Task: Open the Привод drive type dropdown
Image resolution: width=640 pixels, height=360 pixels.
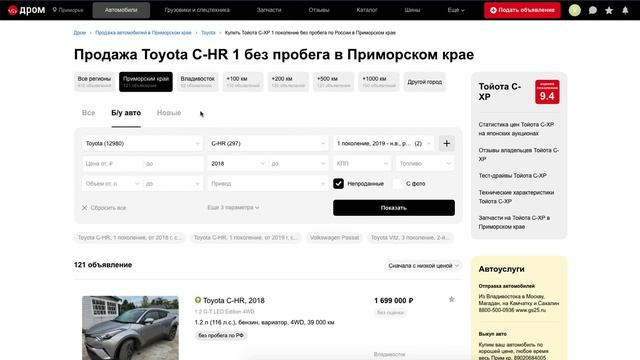Action: pos(268,184)
